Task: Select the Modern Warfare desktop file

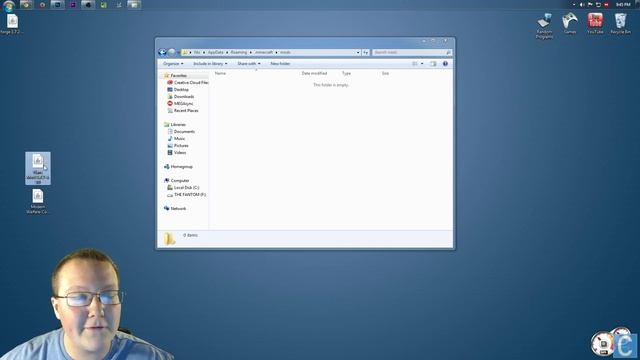Action: tap(38, 202)
